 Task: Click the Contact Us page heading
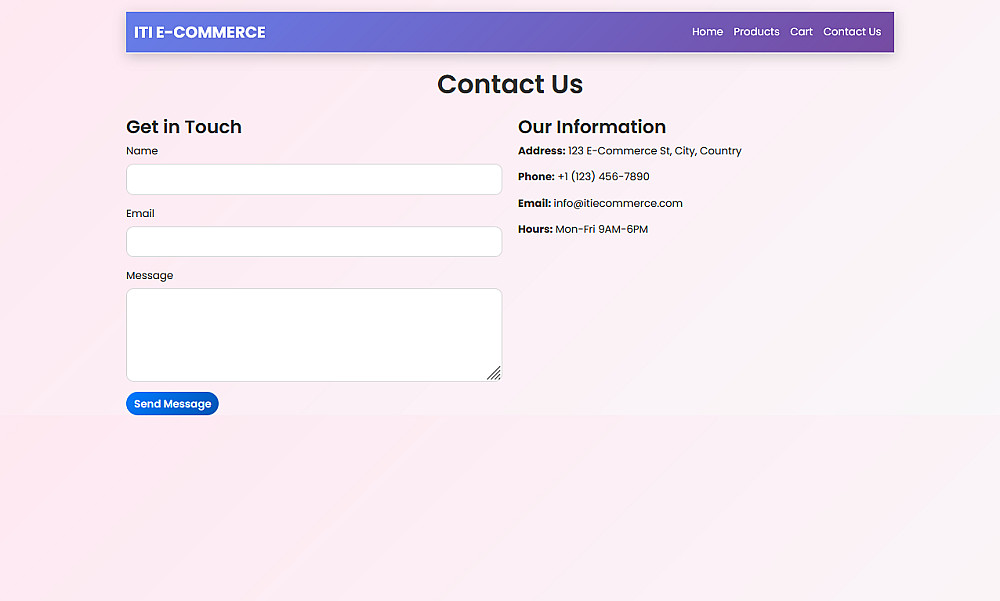(510, 85)
